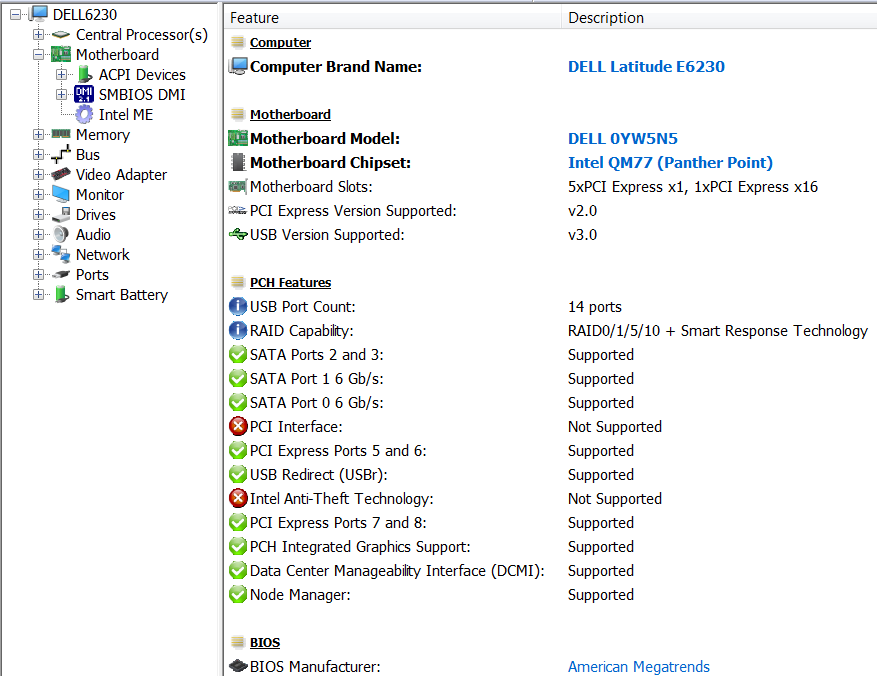Click the '5xPCI Express x1, 1xPCI Express x16' value
Image resolution: width=877 pixels, height=676 pixels.
coord(692,187)
